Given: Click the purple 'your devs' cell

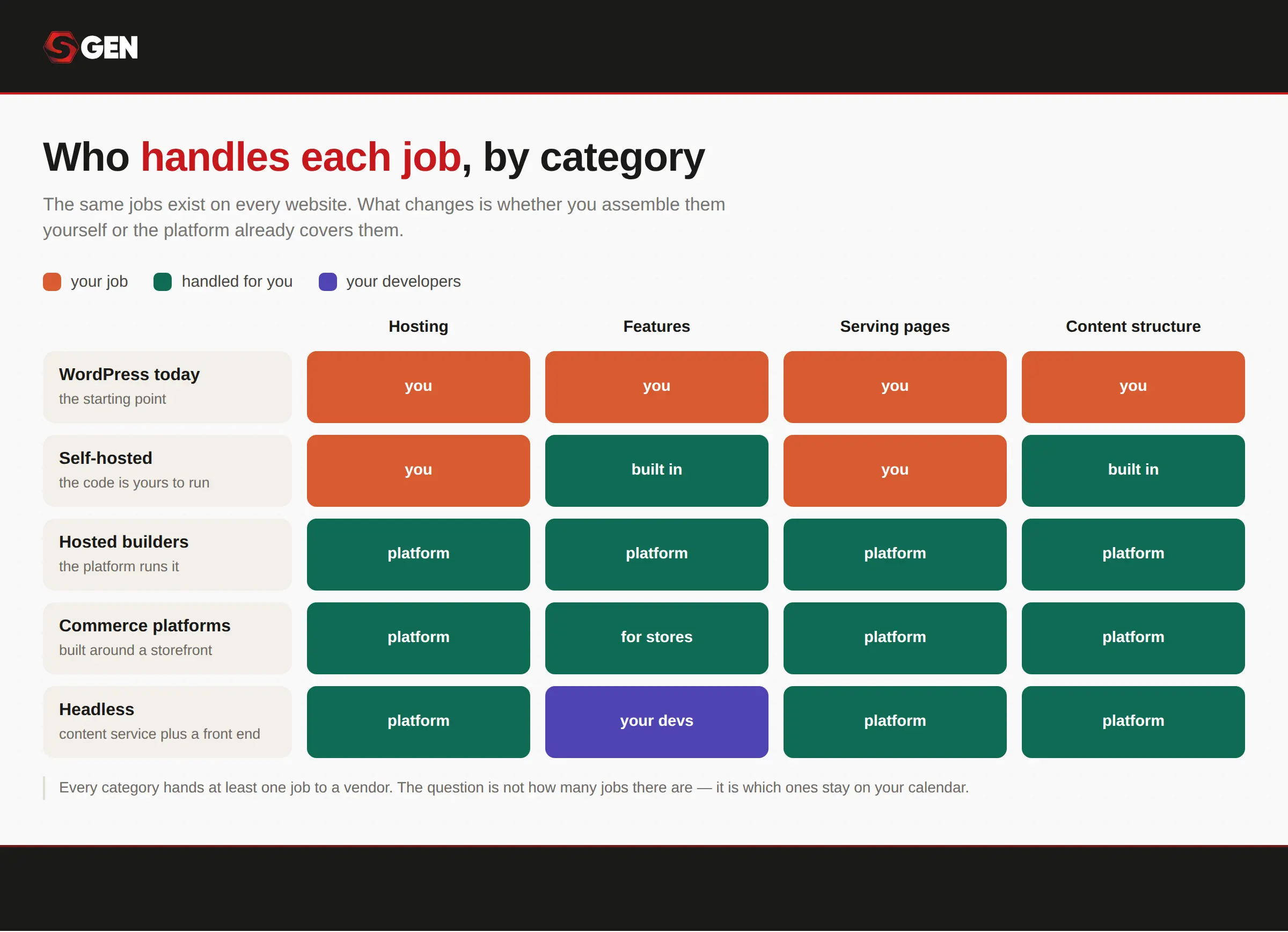Looking at the screenshot, I should 656,722.
